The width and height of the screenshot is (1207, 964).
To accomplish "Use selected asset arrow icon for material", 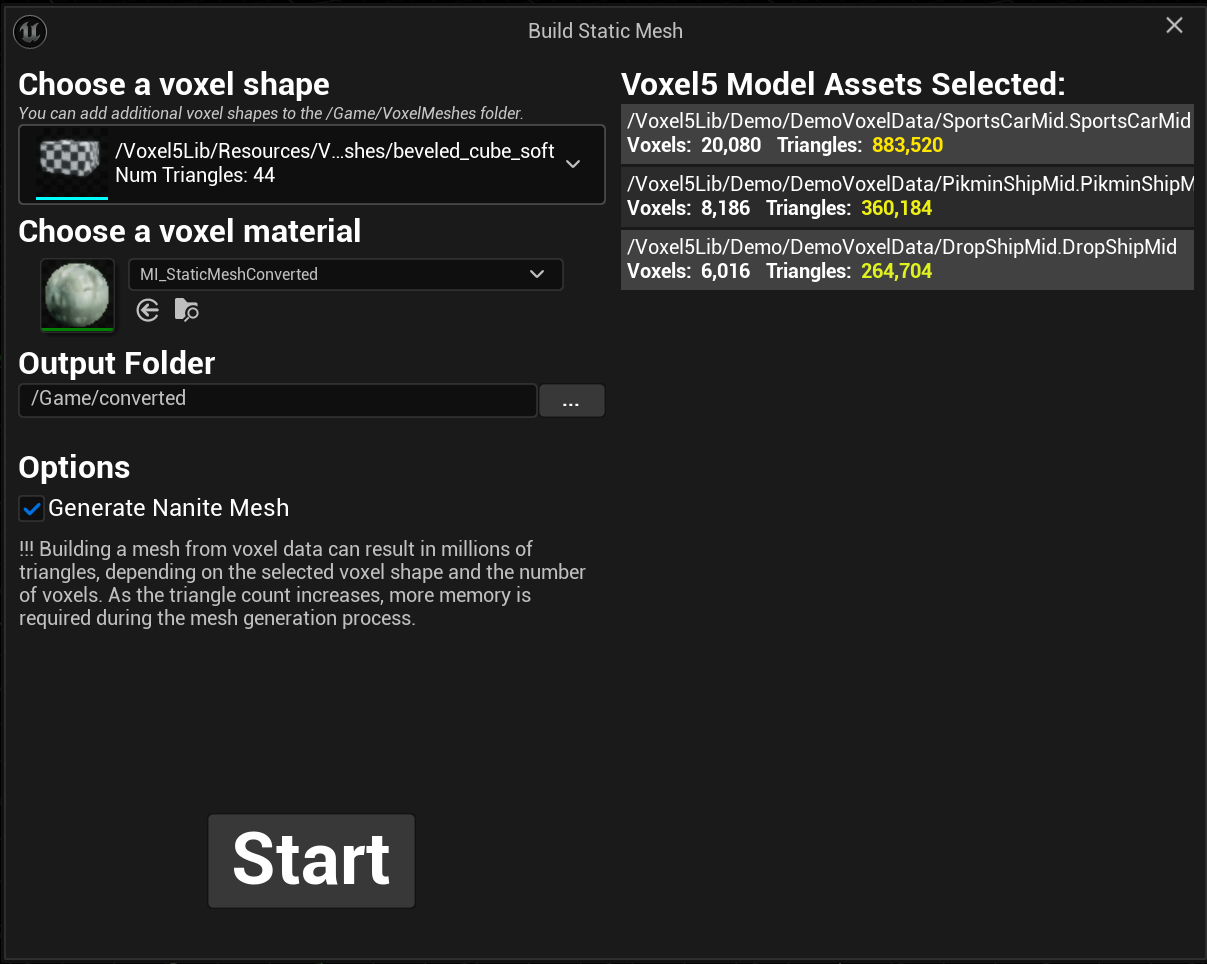I will click(148, 311).
